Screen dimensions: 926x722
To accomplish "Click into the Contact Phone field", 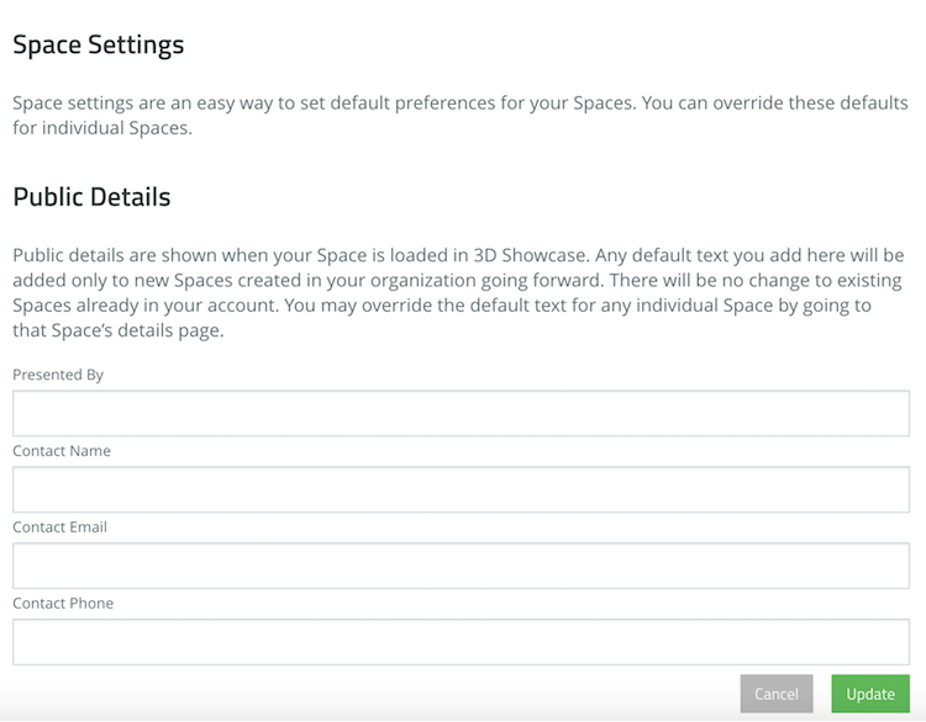I will tap(461, 641).
